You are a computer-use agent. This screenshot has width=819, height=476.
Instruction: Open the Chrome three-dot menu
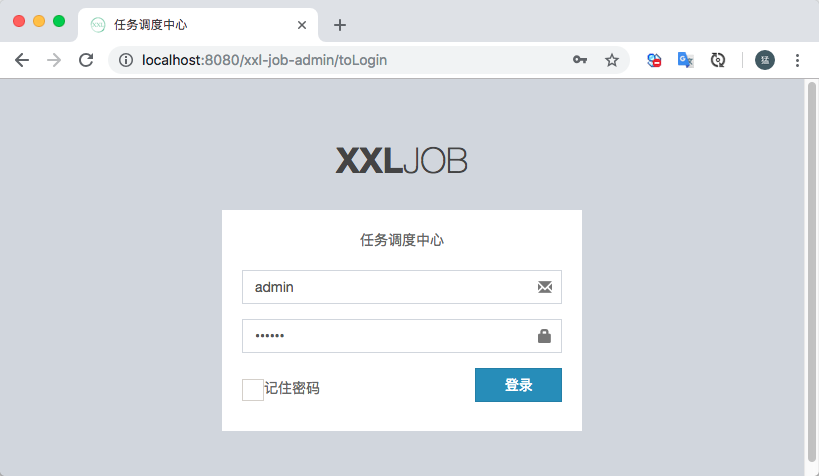797,60
